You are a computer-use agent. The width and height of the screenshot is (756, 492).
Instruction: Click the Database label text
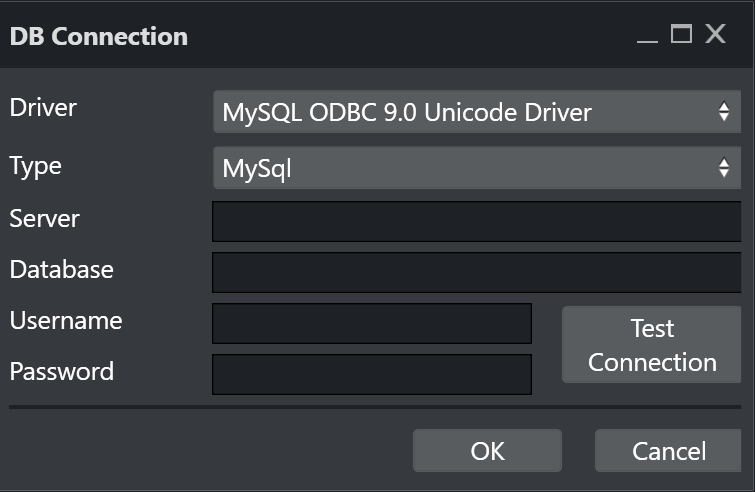[62, 269]
